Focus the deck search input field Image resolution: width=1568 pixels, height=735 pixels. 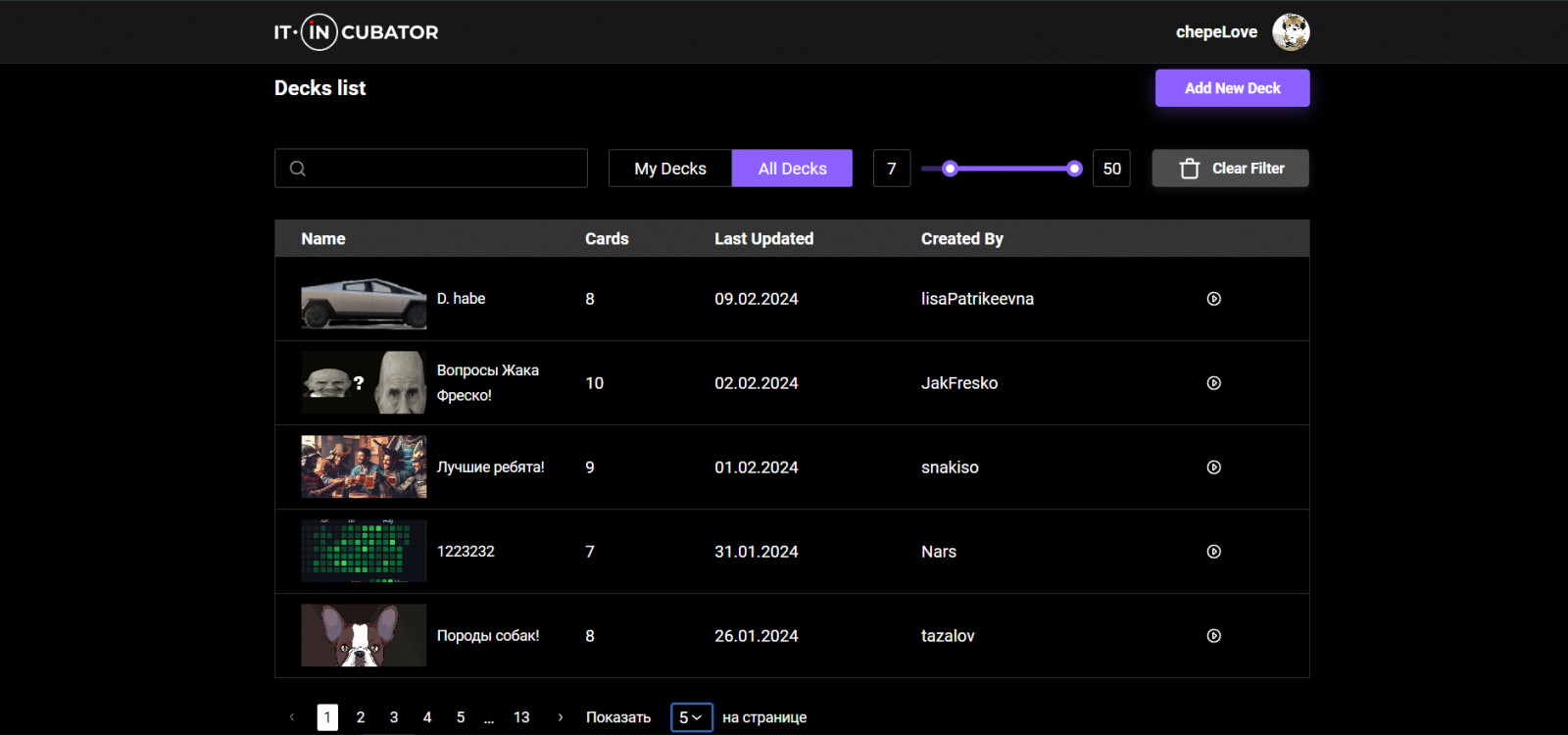pos(431,169)
